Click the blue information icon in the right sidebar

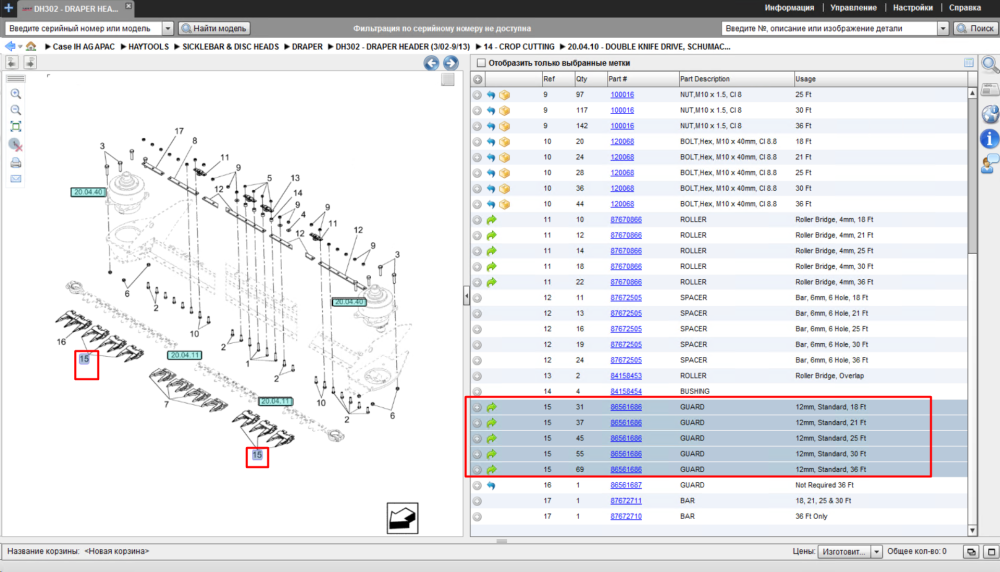tap(990, 138)
